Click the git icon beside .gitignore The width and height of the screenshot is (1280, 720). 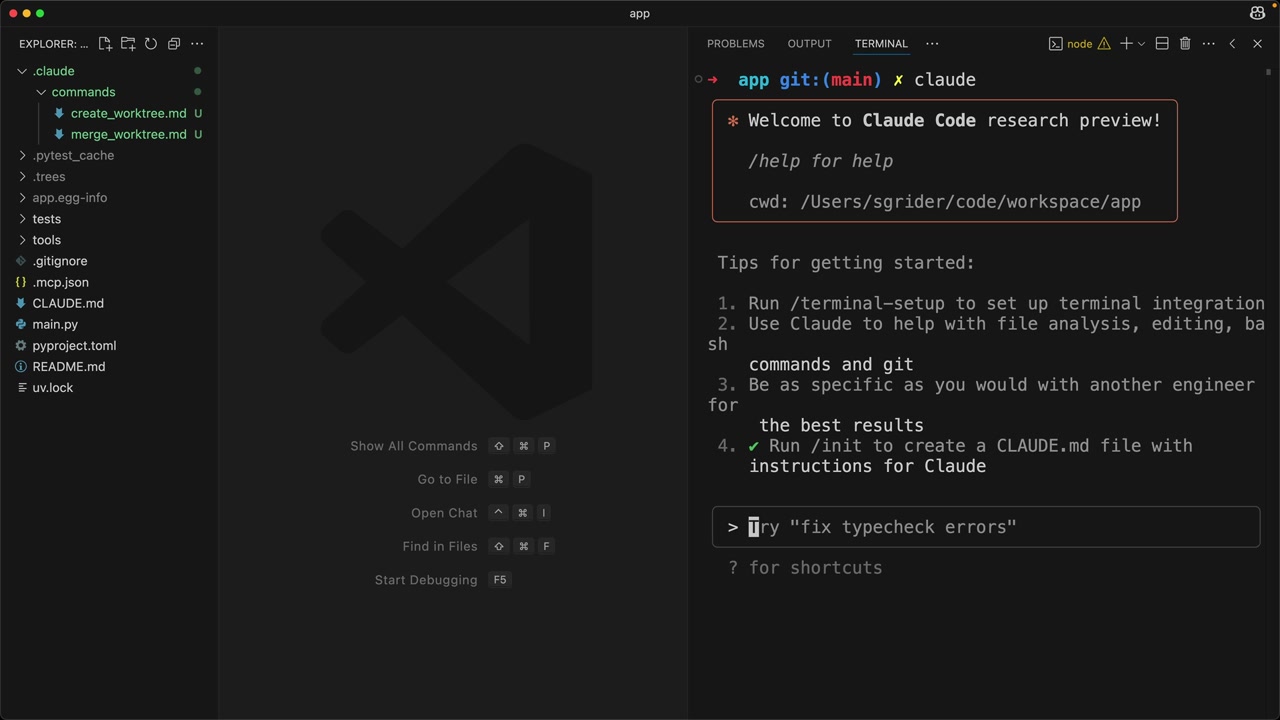(21, 261)
